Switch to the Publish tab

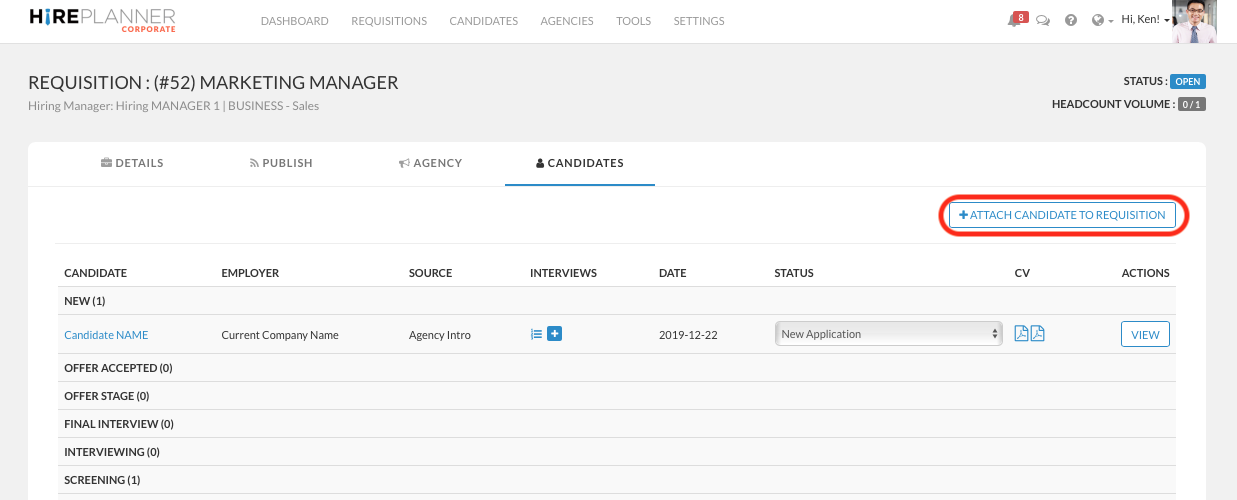click(x=281, y=163)
